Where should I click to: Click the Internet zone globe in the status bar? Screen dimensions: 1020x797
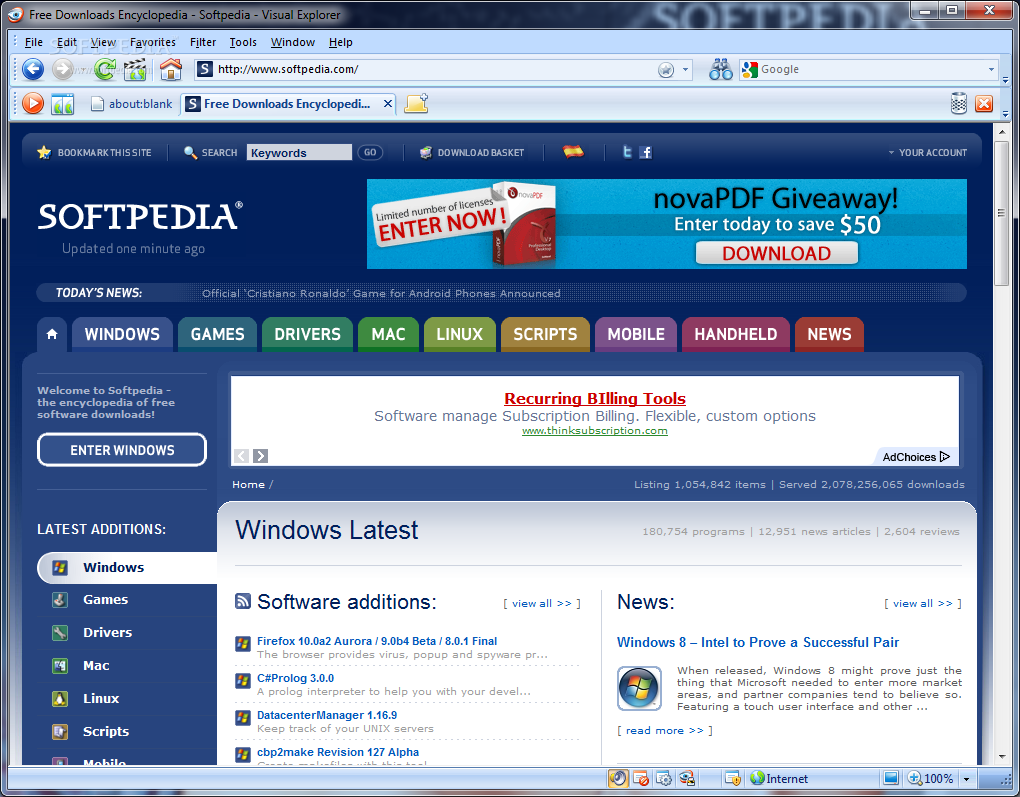click(x=757, y=778)
